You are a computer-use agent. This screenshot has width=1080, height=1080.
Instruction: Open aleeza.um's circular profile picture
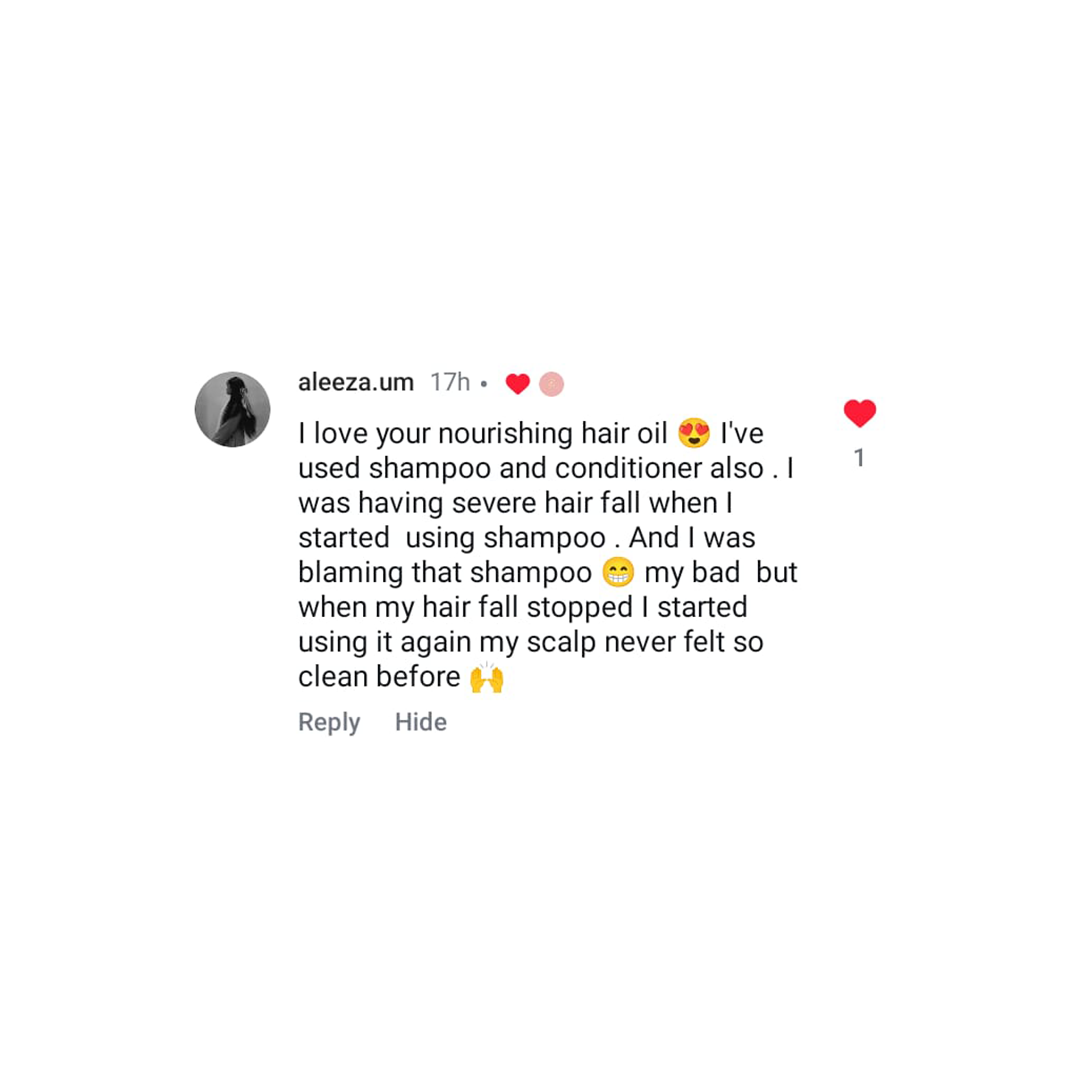click(232, 409)
